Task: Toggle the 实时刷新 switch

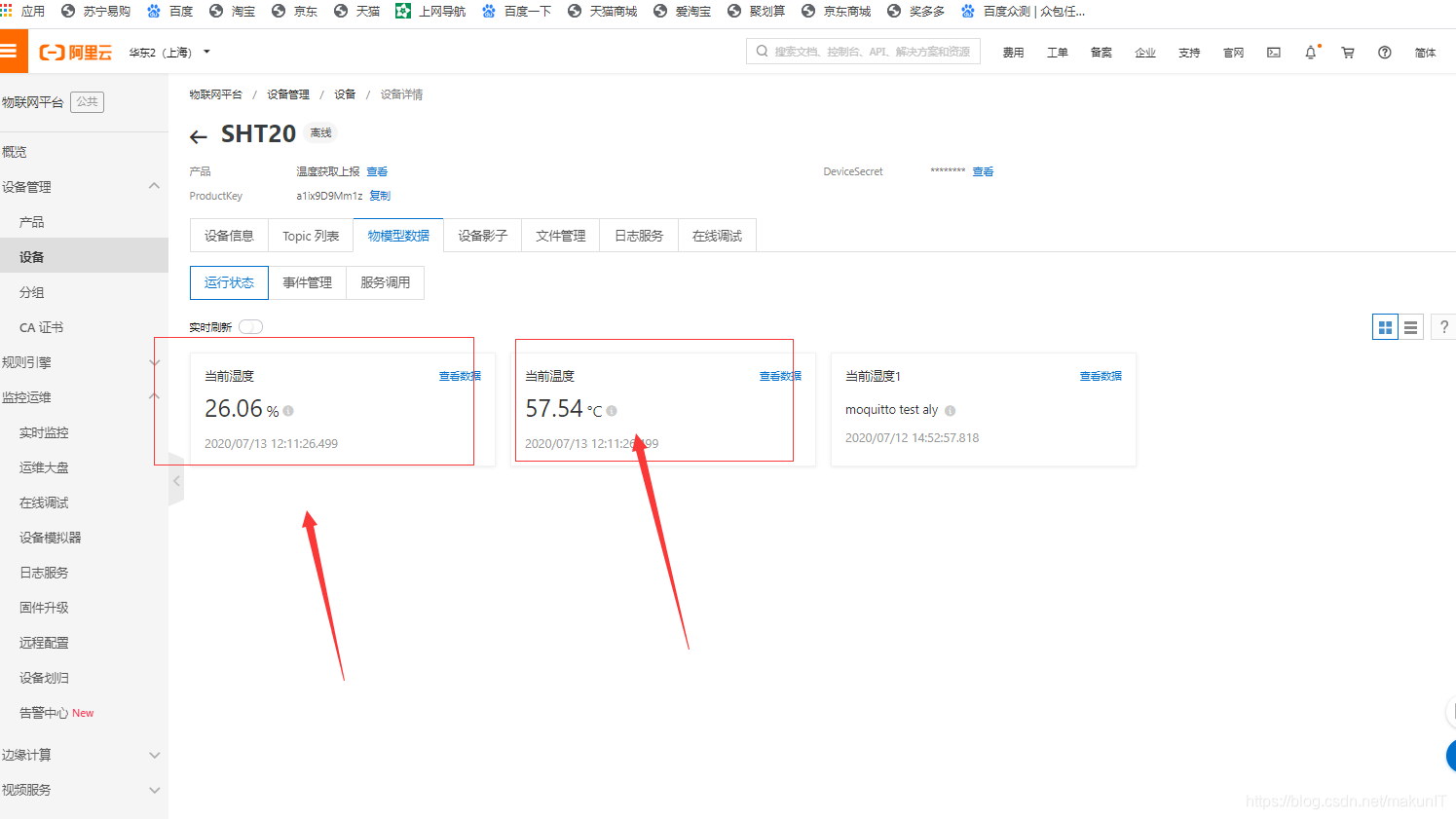Action: [x=251, y=327]
